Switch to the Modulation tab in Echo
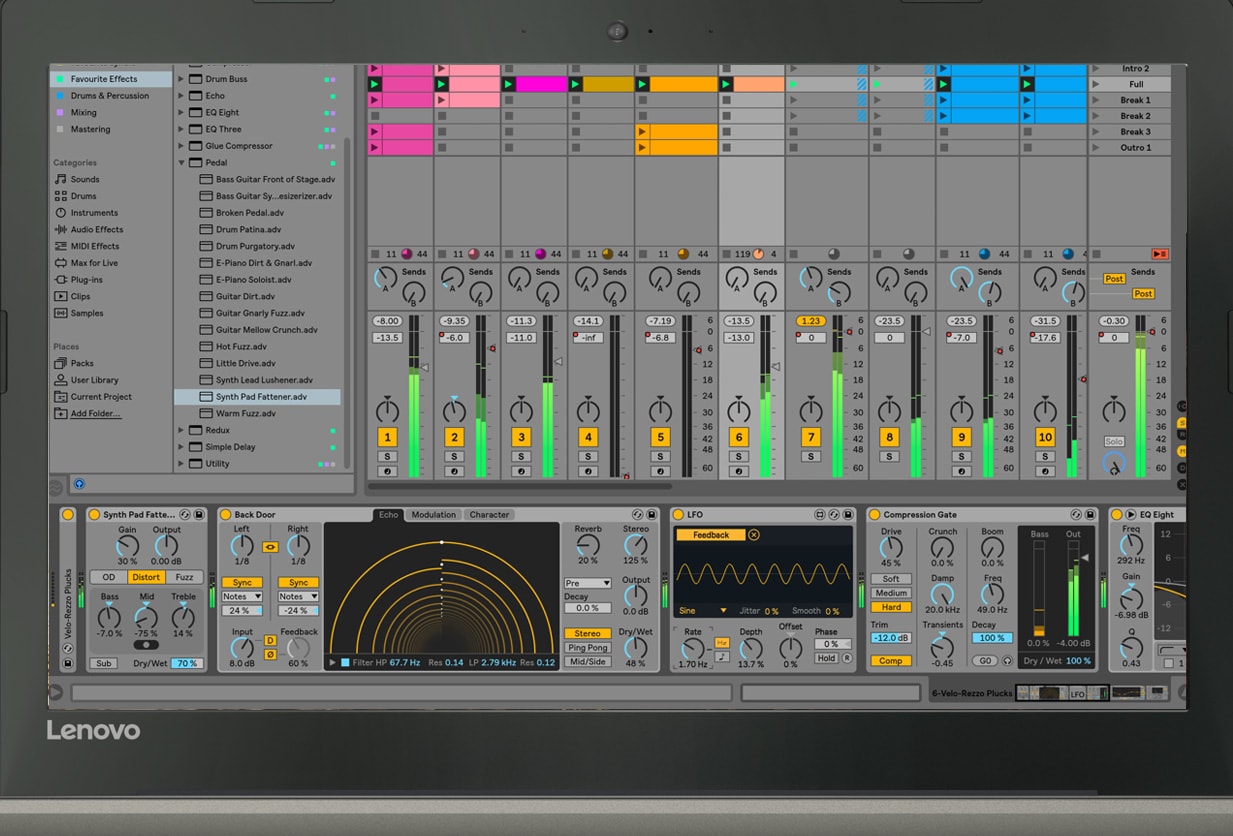The height and width of the screenshot is (836, 1233). pyautogui.click(x=433, y=515)
